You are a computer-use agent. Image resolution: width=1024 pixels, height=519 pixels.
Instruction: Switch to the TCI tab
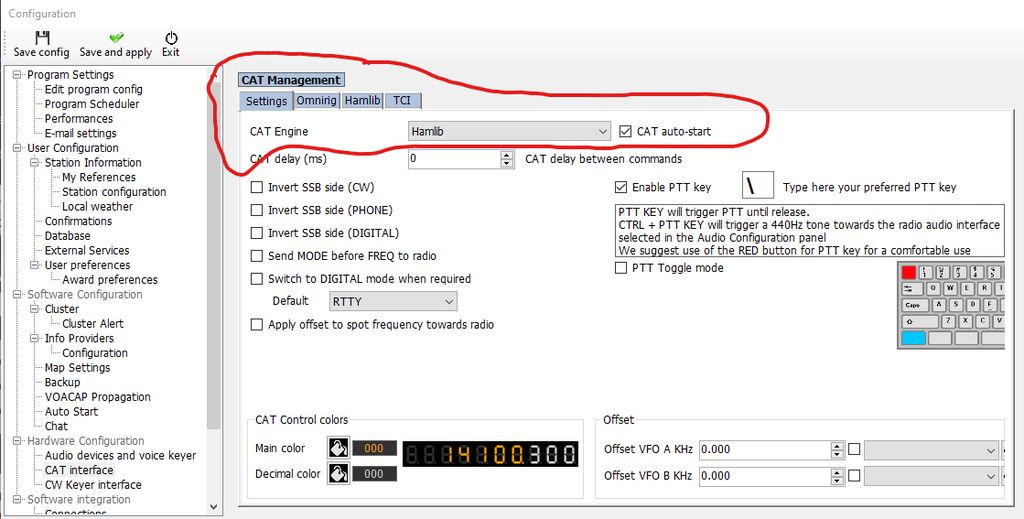coord(402,100)
